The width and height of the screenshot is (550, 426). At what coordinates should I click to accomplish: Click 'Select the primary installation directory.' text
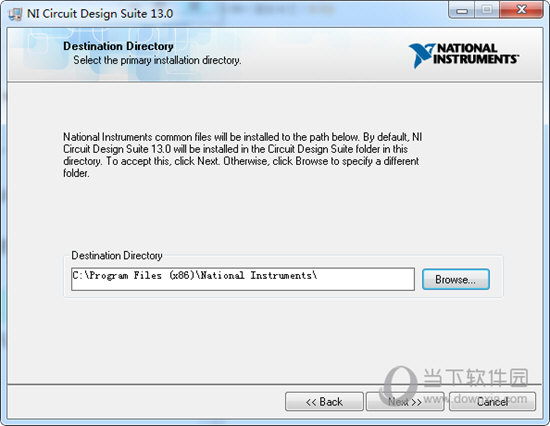click(x=157, y=60)
